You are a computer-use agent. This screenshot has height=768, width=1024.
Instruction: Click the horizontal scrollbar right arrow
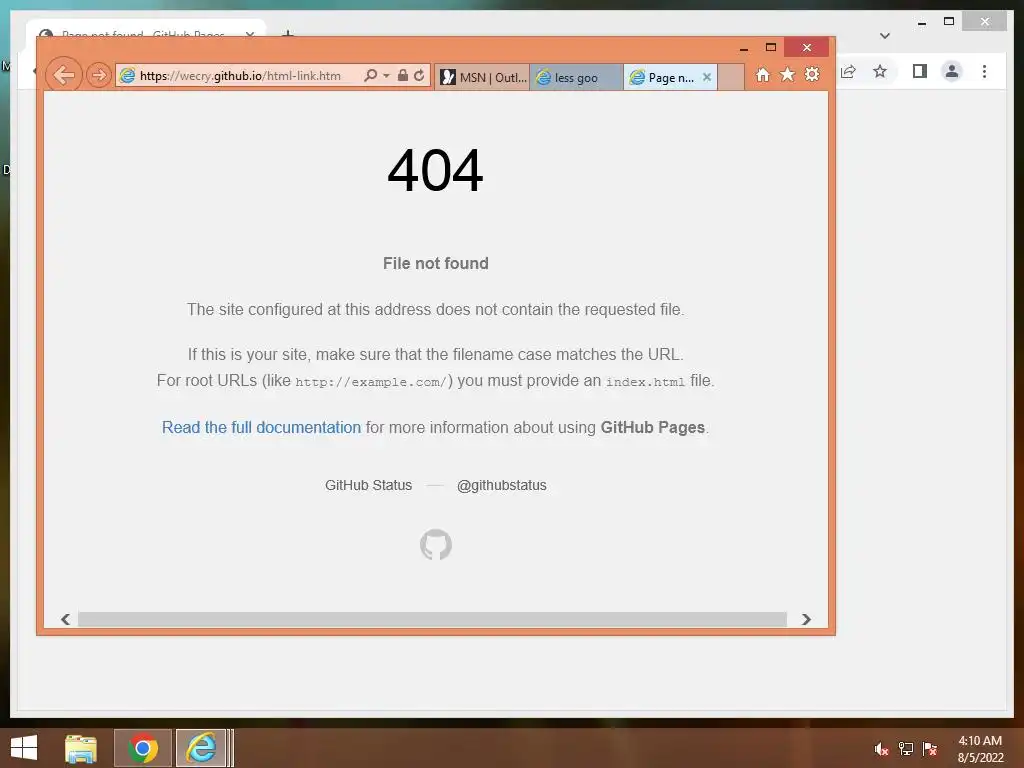807,619
